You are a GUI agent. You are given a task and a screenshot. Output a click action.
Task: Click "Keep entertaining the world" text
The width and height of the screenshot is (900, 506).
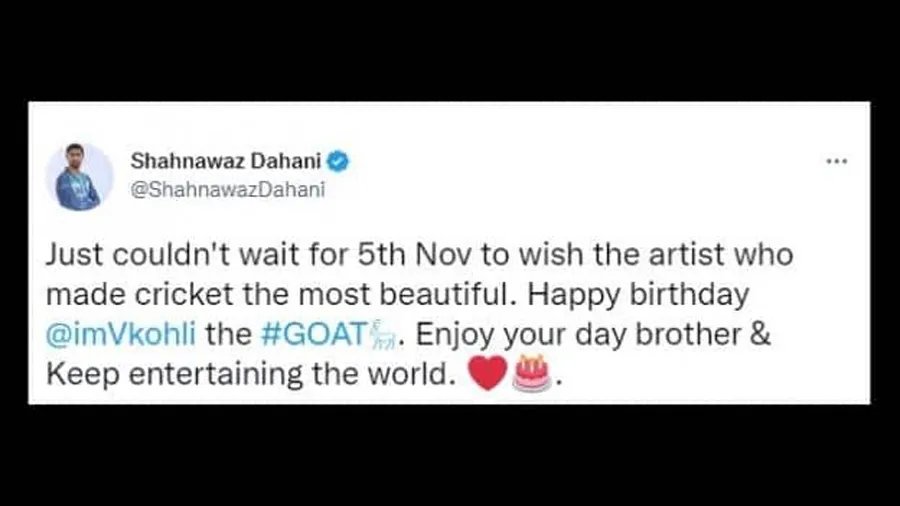pyautogui.click(x=248, y=375)
